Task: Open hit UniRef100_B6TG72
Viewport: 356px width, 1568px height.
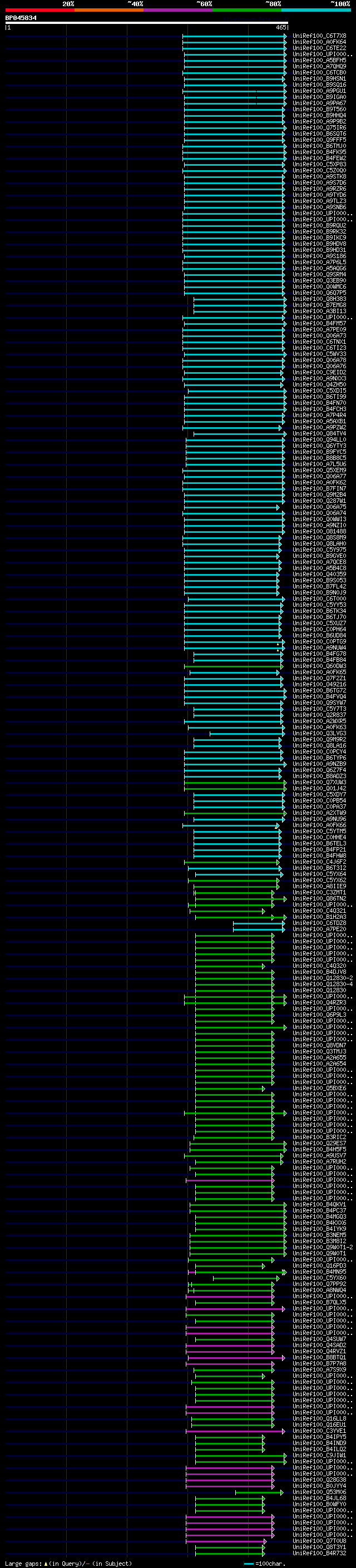Action: 319,690
